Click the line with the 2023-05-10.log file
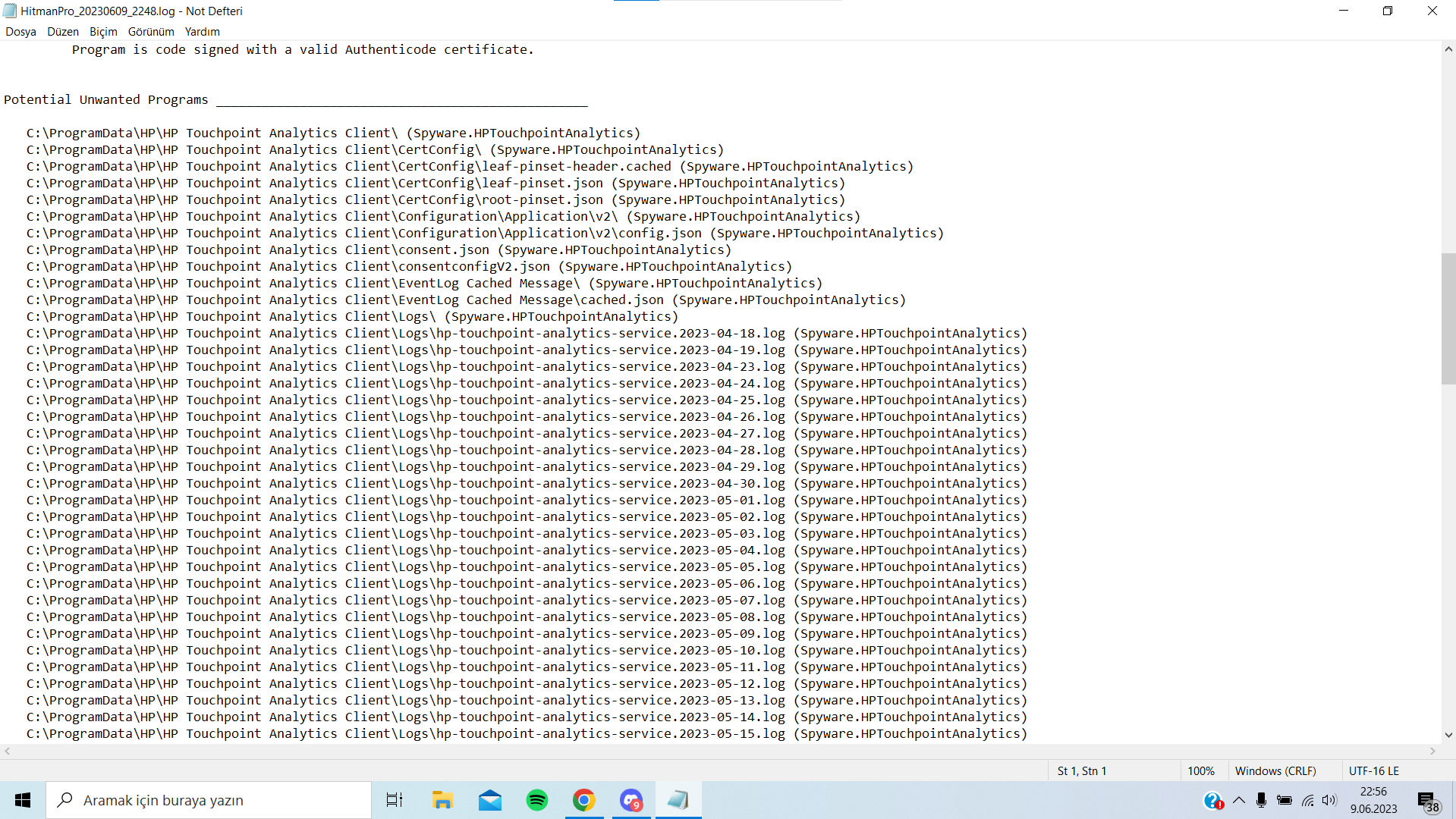This screenshot has width=1456, height=819. click(x=527, y=650)
